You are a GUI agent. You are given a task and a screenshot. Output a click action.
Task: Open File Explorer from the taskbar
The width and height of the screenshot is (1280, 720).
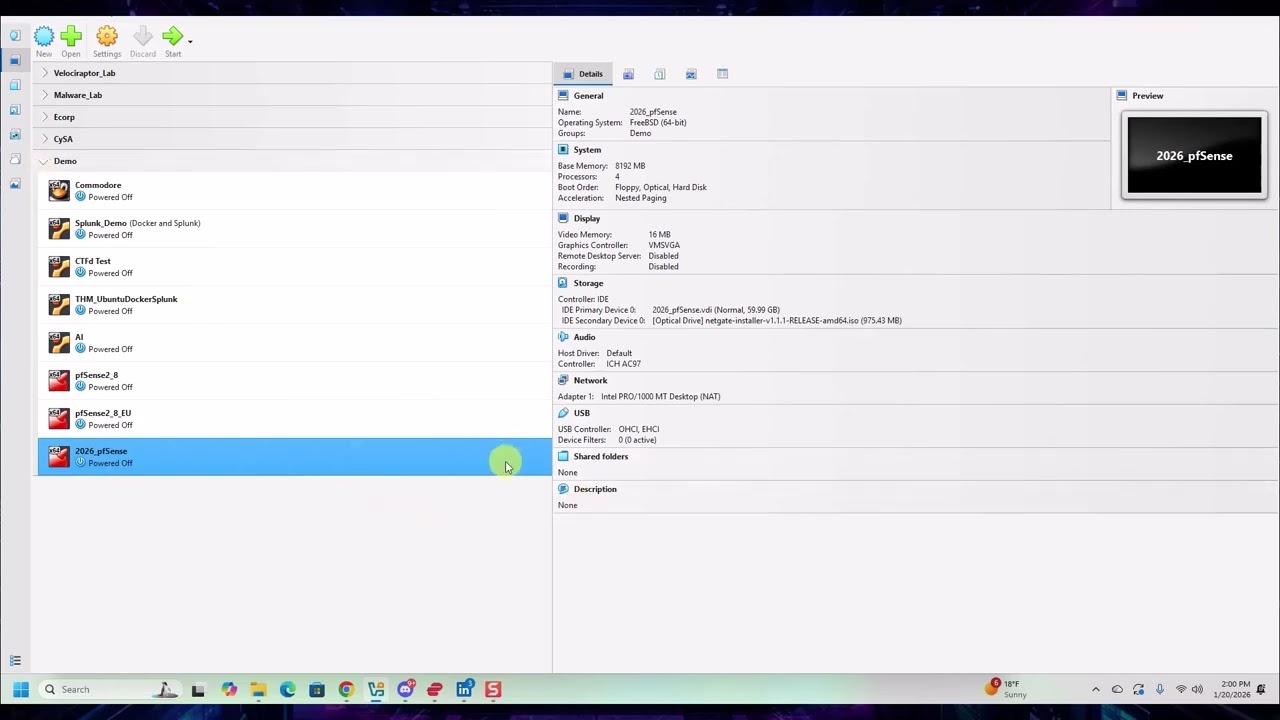pos(258,689)
